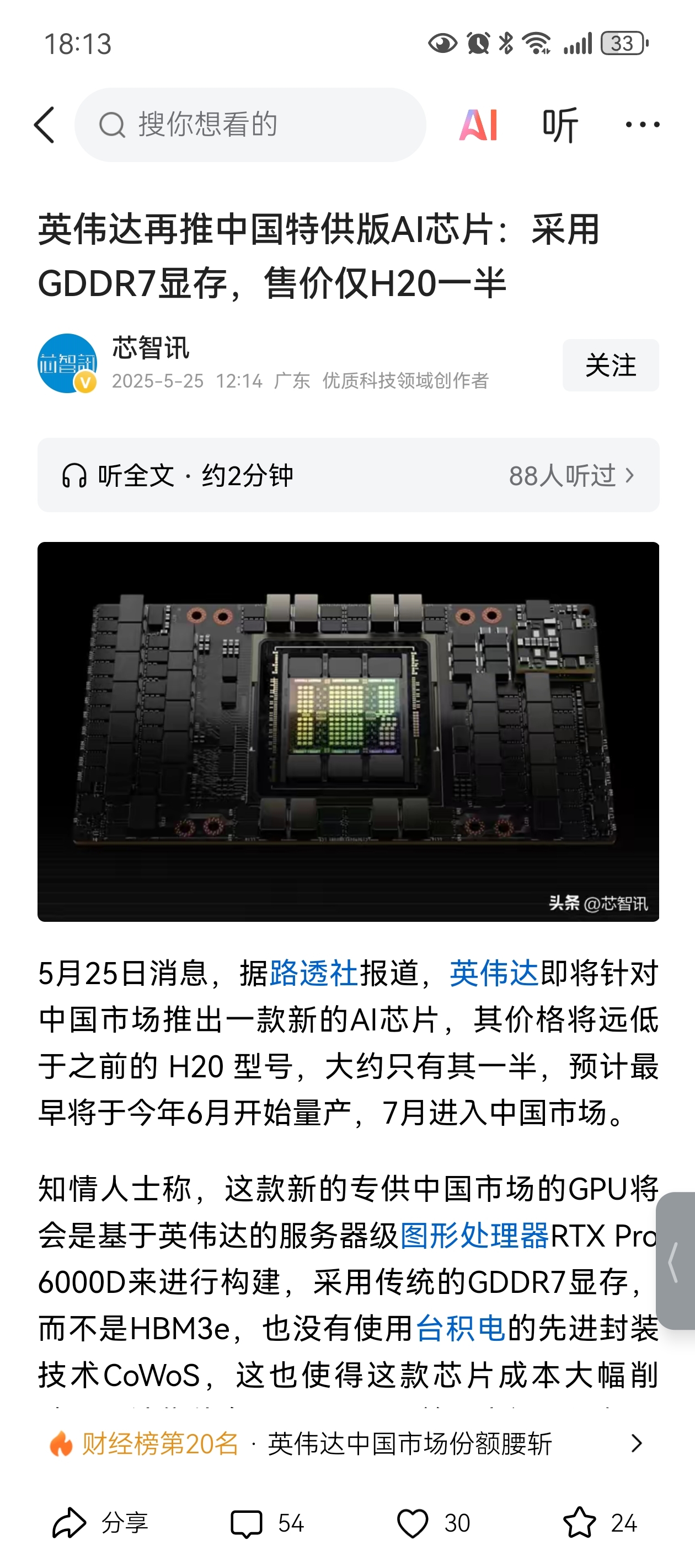Open comments via speech bubble icon
Image resolution: width=695 pixels, height=1568 pixels.
tap(246, 1523)
